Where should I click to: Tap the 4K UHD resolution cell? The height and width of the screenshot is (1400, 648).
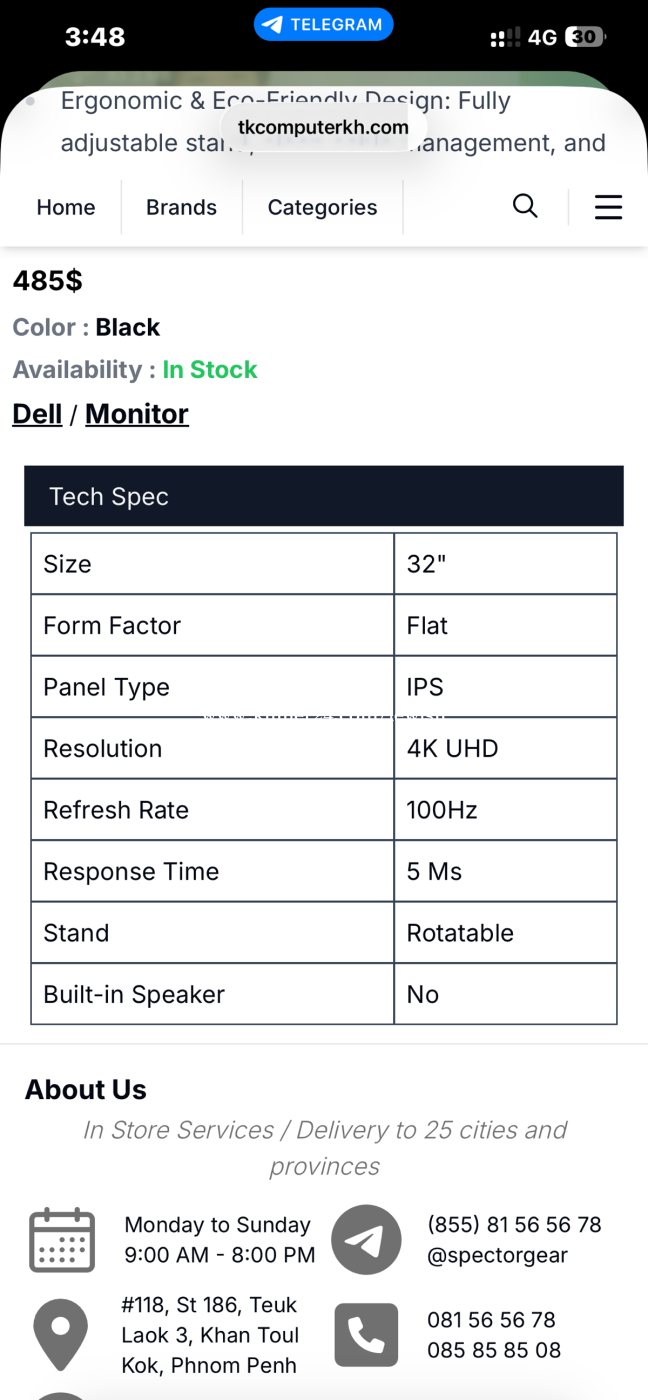[505, 748]
